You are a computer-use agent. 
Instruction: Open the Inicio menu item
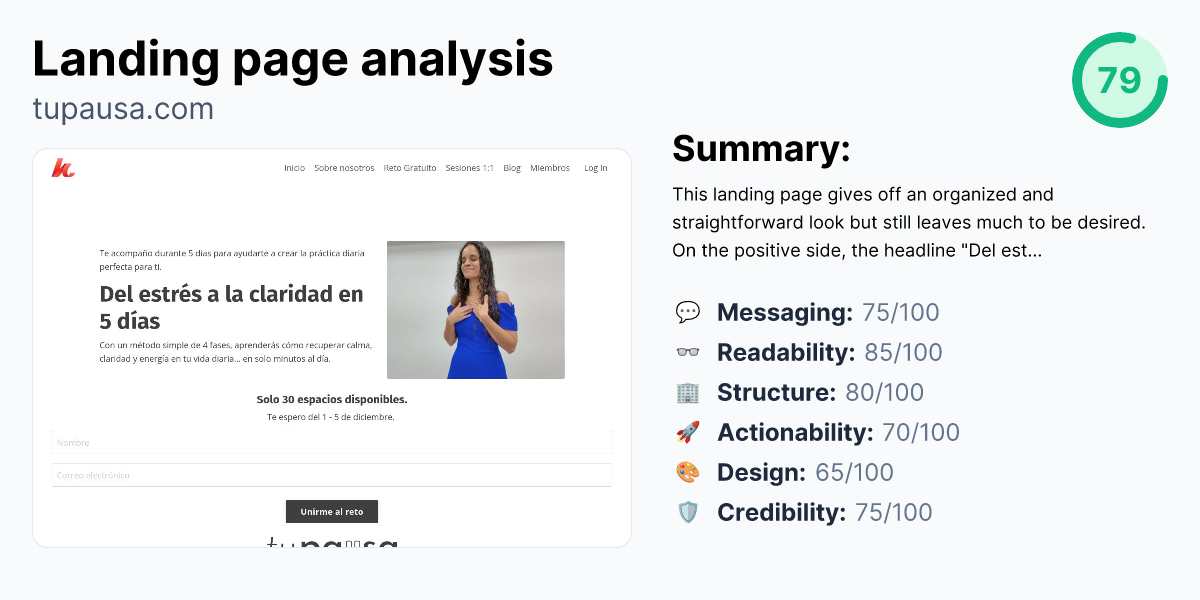coord(294,168)
